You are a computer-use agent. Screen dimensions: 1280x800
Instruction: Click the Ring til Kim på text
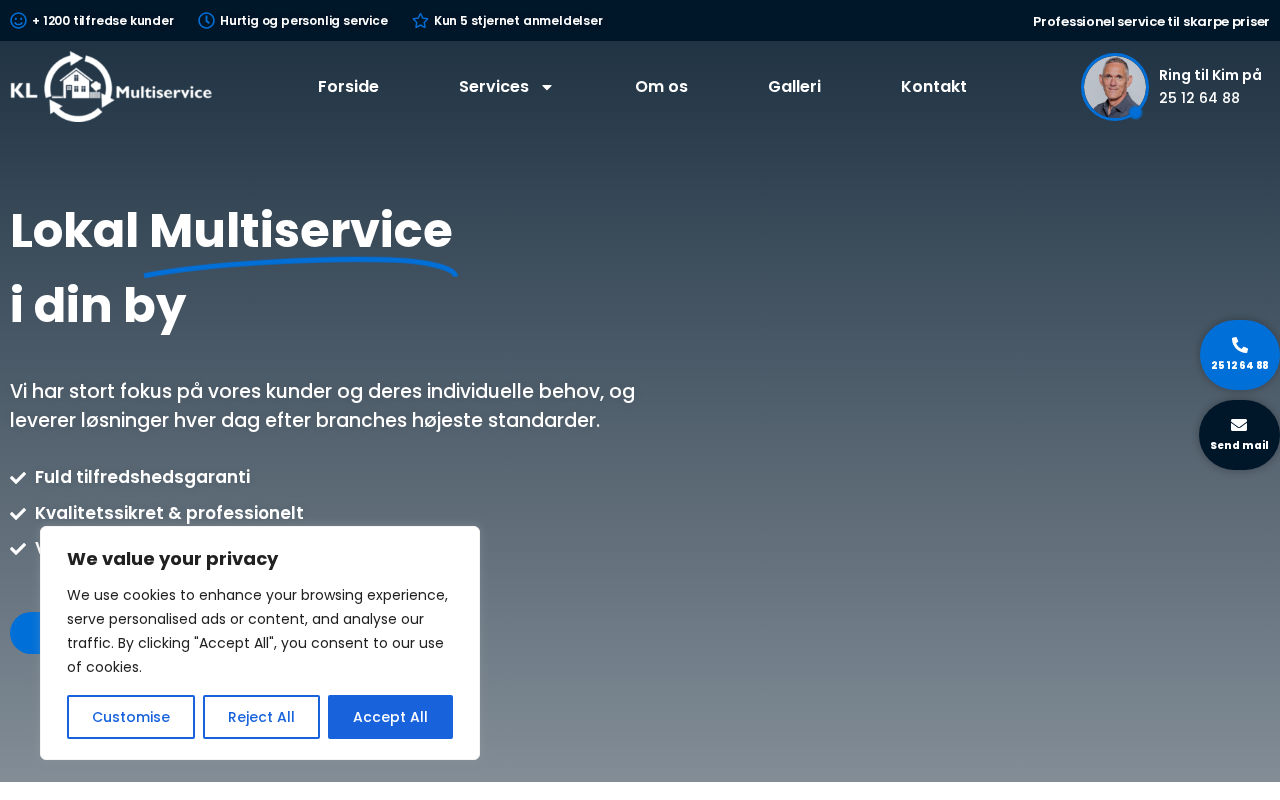(1210, 75)
